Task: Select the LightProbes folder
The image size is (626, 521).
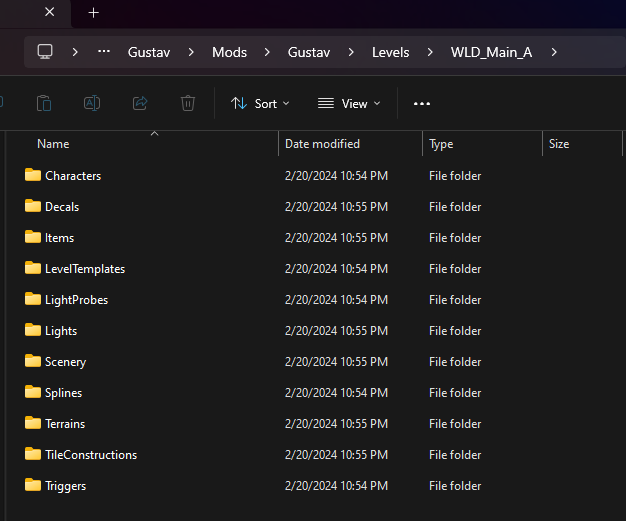Action: (66, 300)
